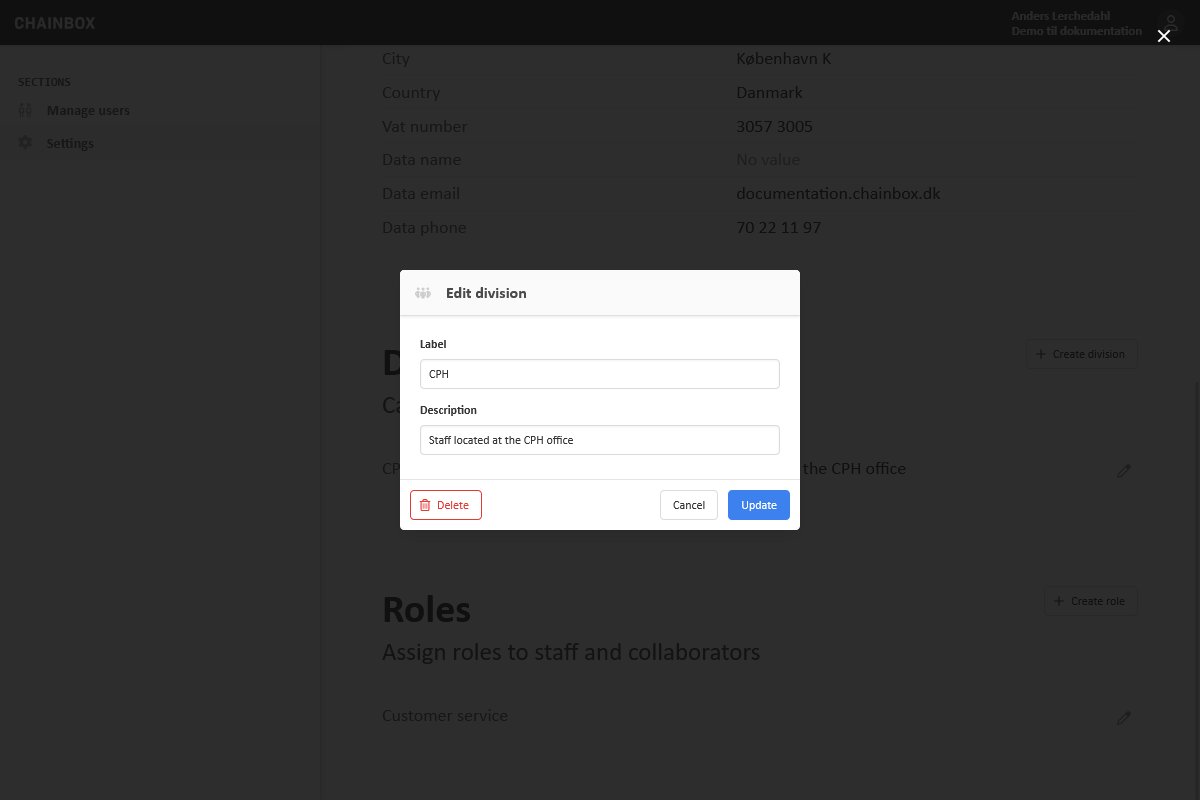Cancel the Edit division dialog
The width and height of the screenshot is (1200, 800).
pyautogui.click(x=688, y=505)
